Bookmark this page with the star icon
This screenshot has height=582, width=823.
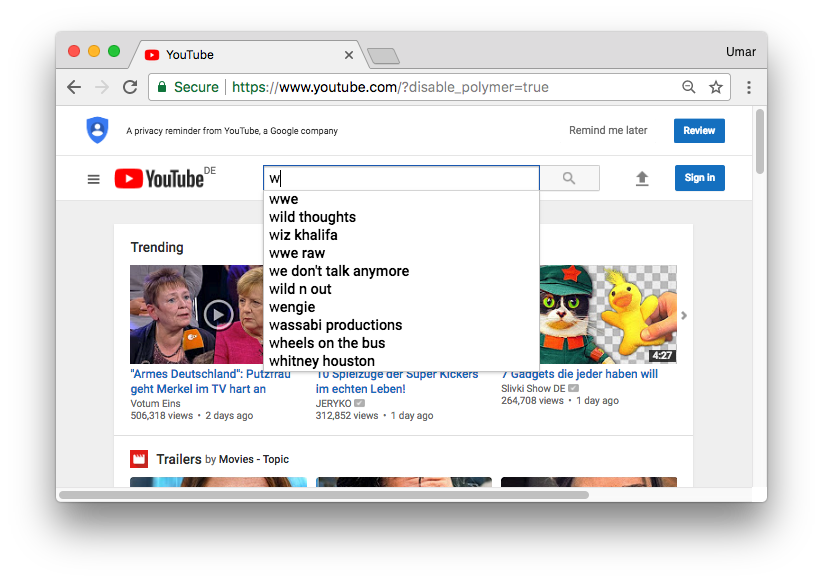[716, 87]
